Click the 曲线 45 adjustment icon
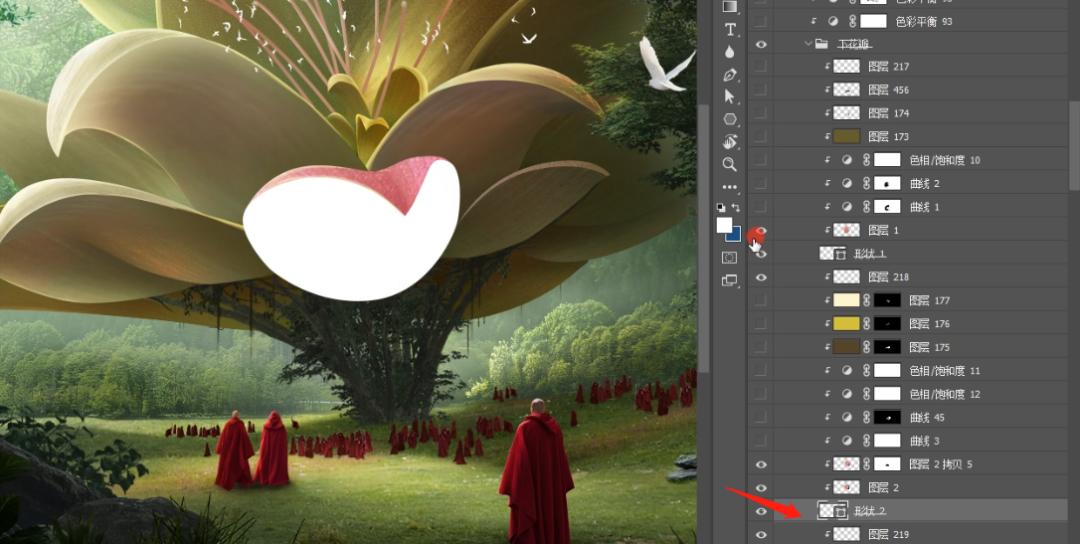Screen dimensions: 1080x544 [x=847, y=417]
